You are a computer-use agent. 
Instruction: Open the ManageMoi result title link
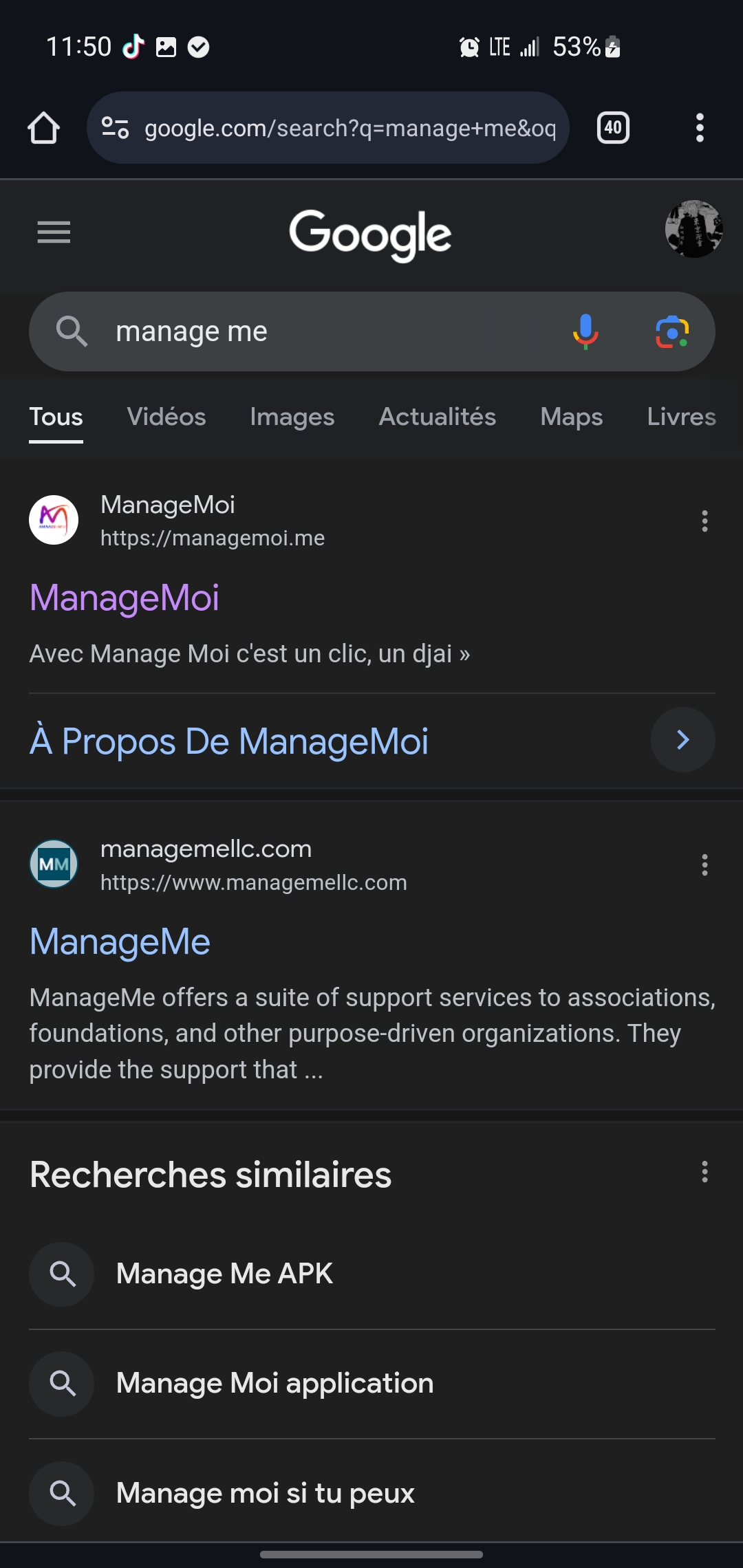pyautogui.click(x=125, y=598)
